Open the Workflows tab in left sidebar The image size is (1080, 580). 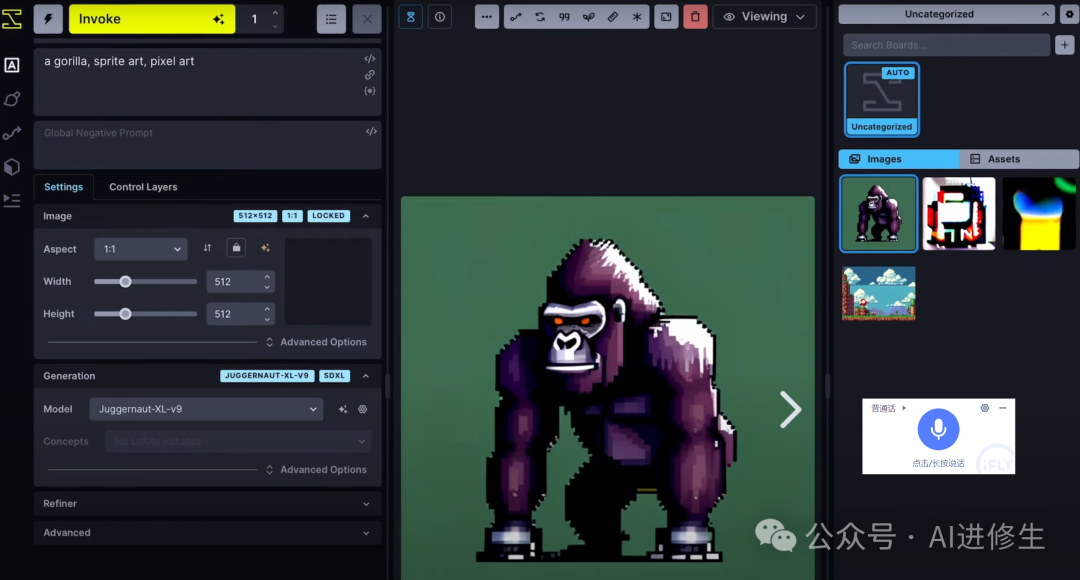(12, 133)
